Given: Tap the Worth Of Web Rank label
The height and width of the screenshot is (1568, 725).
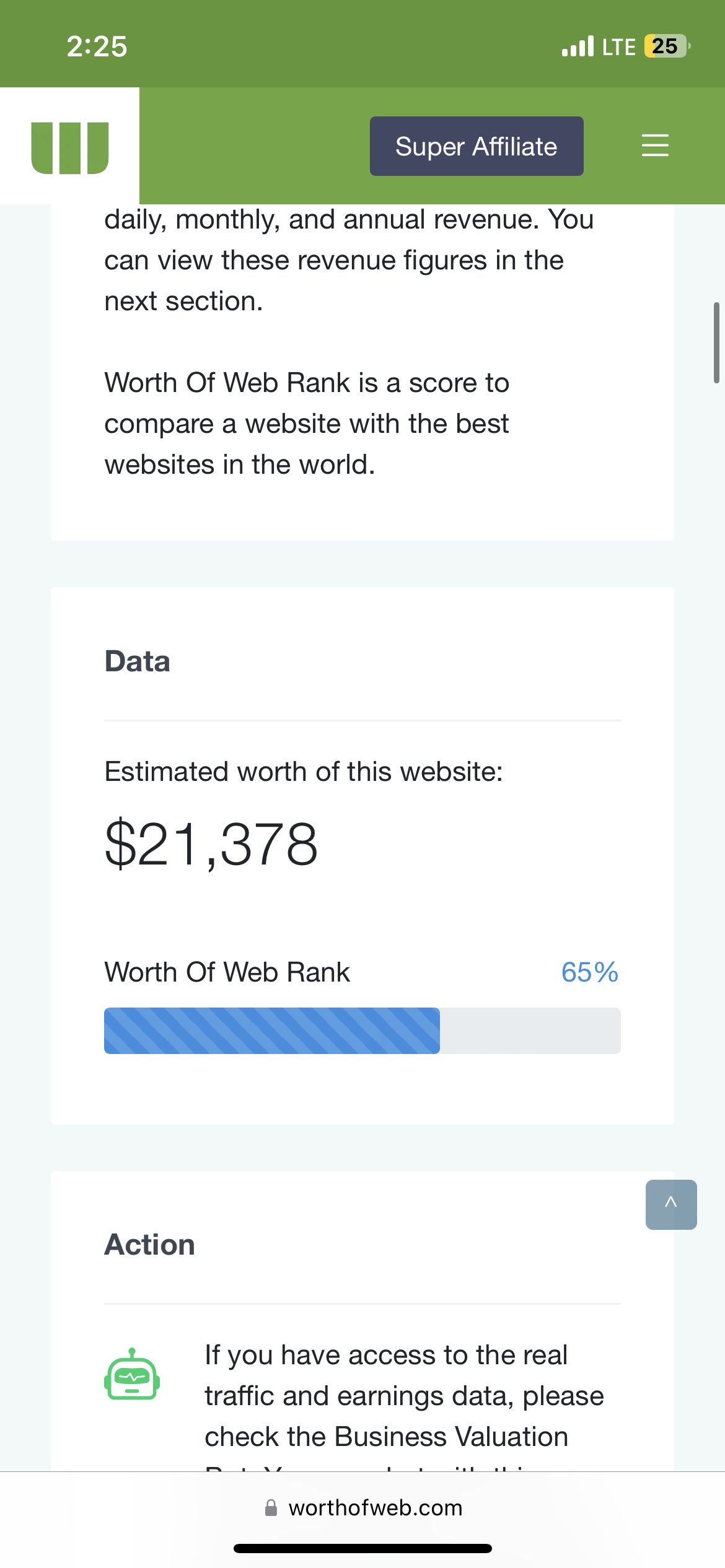Looking at the screenshot, I should pos(227,972).
